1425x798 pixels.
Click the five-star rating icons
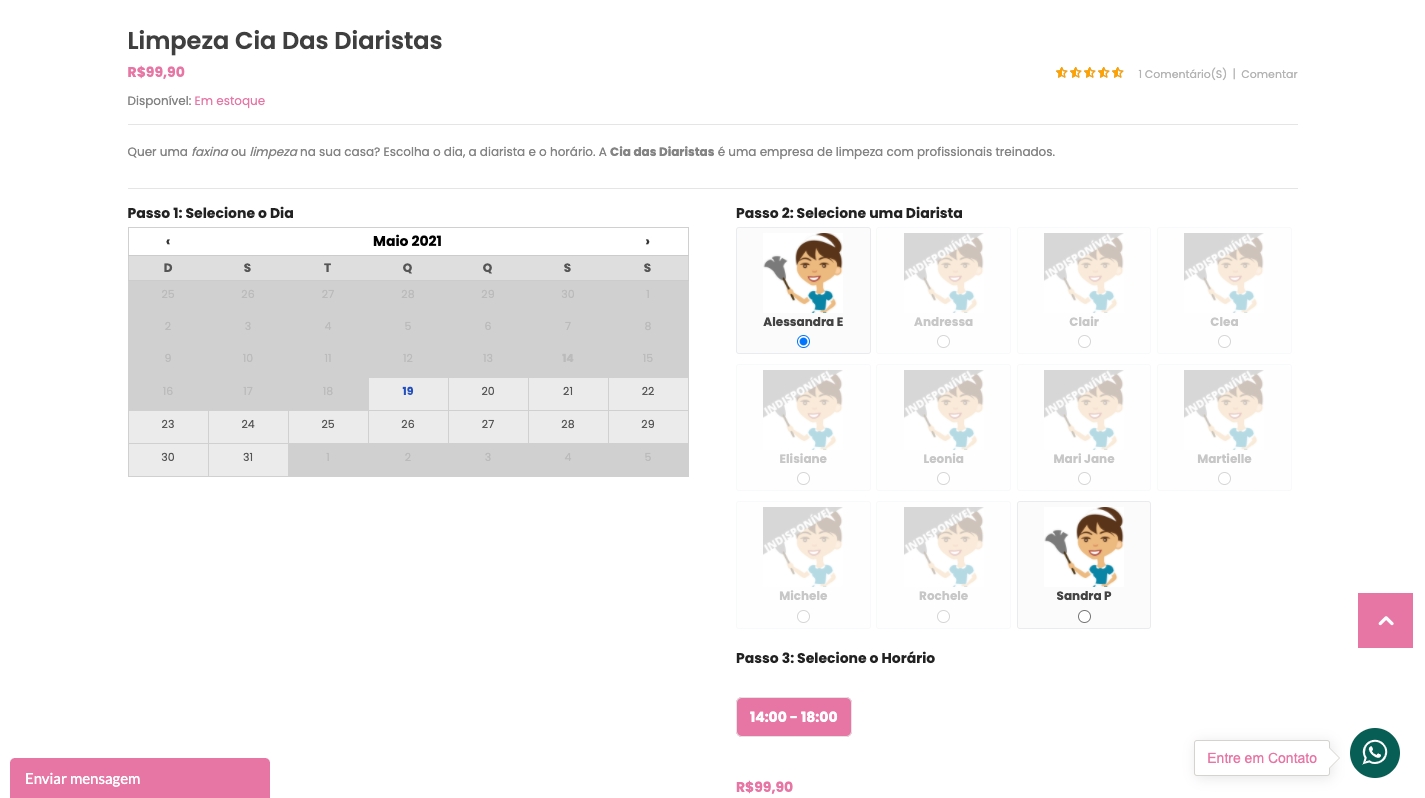1089,73
